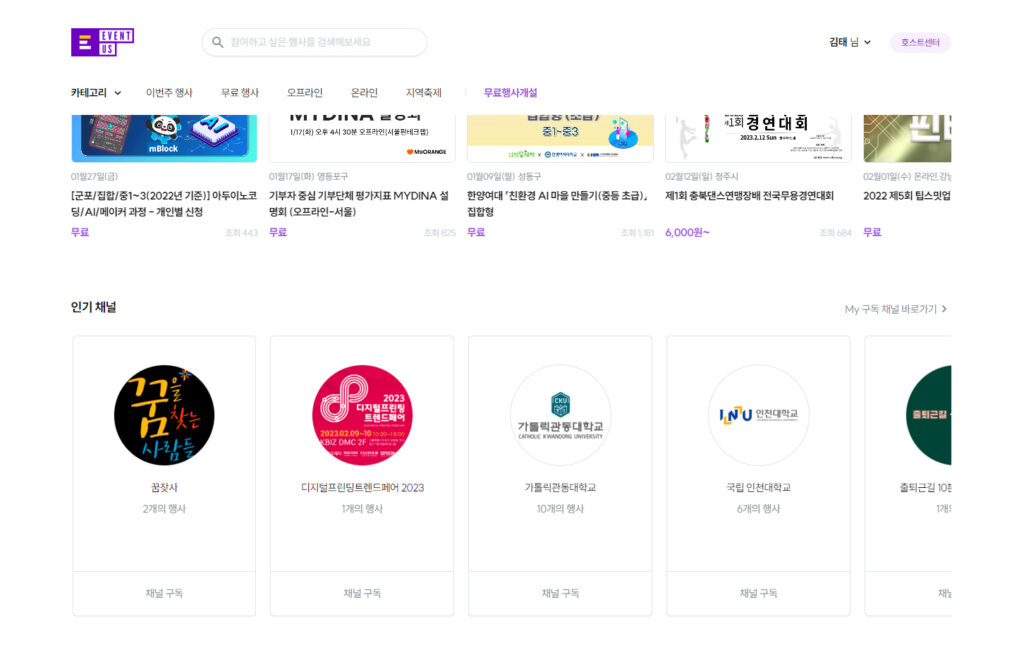Open the 무료행사개설 link
The height and width of the screenshot is (655, 1024).
(x=510, y=93)
